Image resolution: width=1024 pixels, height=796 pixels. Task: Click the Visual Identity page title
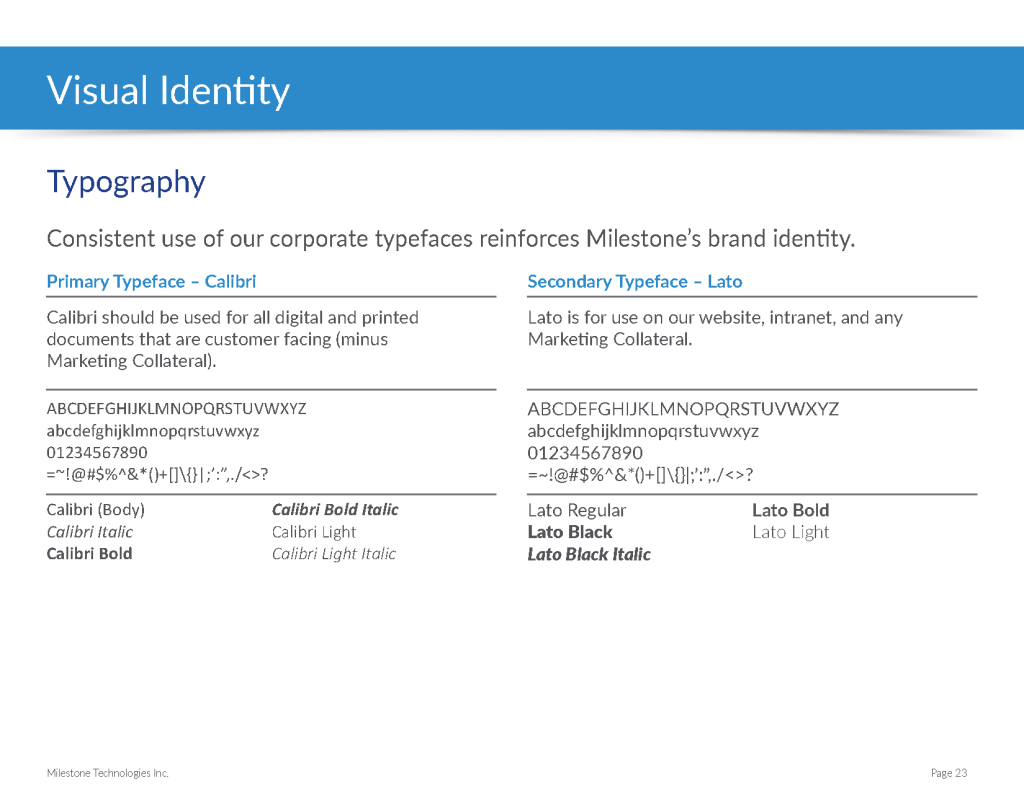click(x=168, y=90)
